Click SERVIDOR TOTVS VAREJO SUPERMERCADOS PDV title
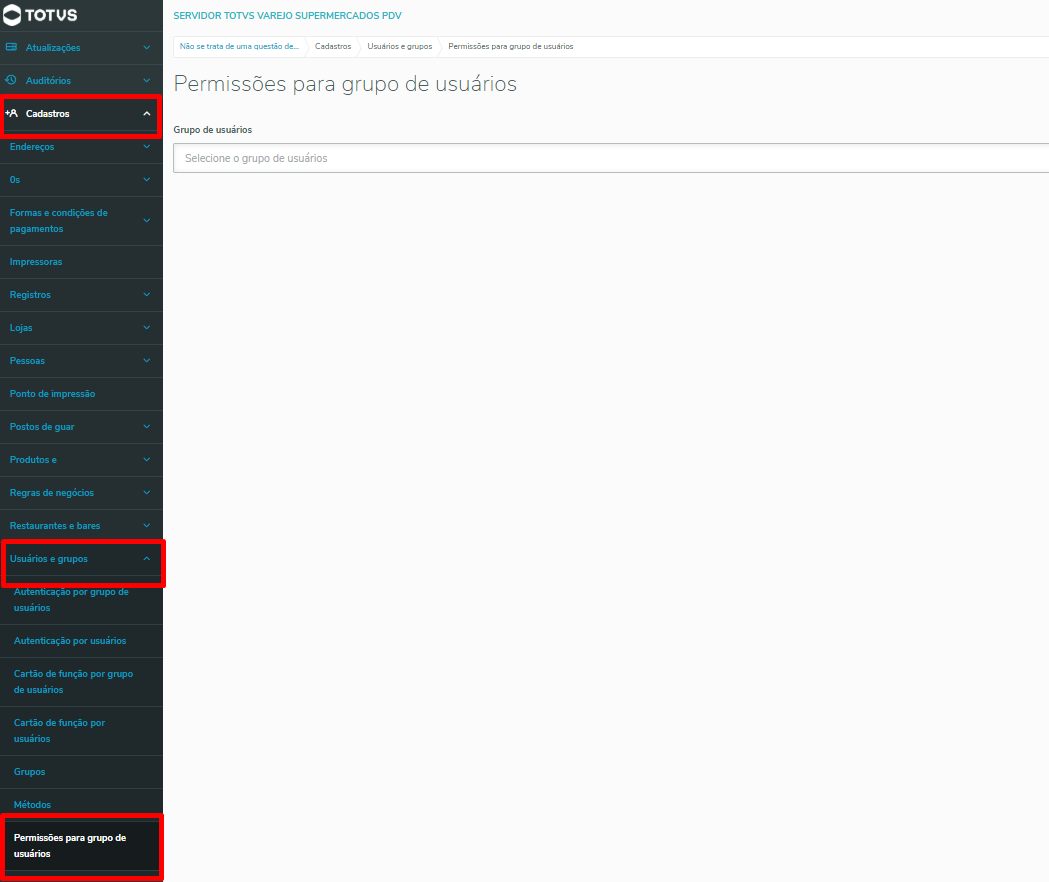The width and height of the screenshot is (1049, 882). pos(287,15)
